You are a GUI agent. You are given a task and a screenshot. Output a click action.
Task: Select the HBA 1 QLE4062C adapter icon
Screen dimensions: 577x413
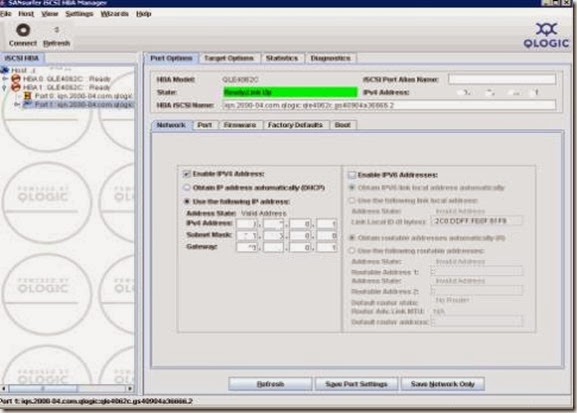coord(16,87)
